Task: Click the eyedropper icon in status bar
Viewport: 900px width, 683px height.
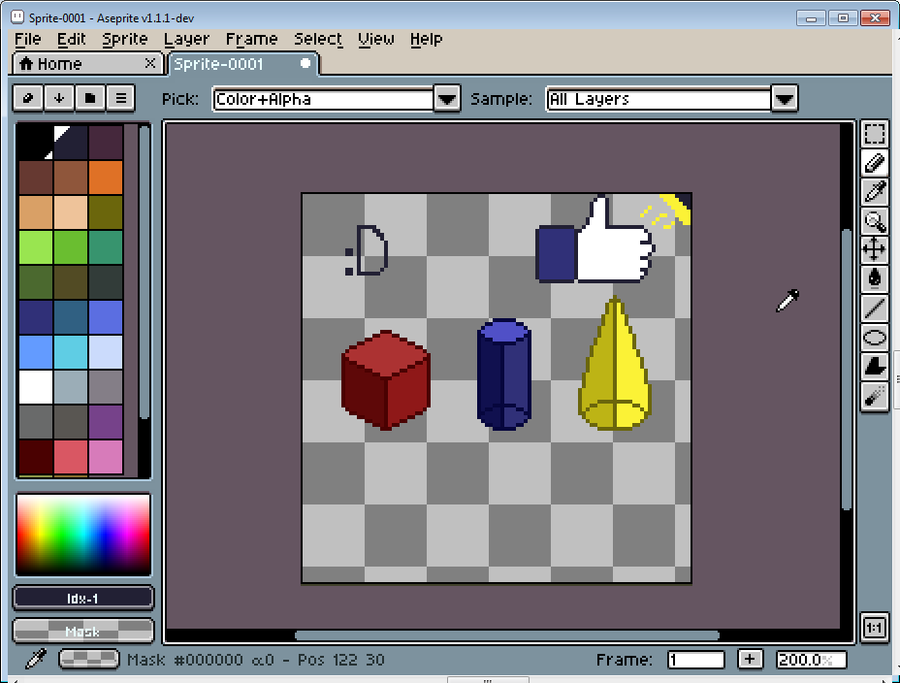Action: [36, 659]
